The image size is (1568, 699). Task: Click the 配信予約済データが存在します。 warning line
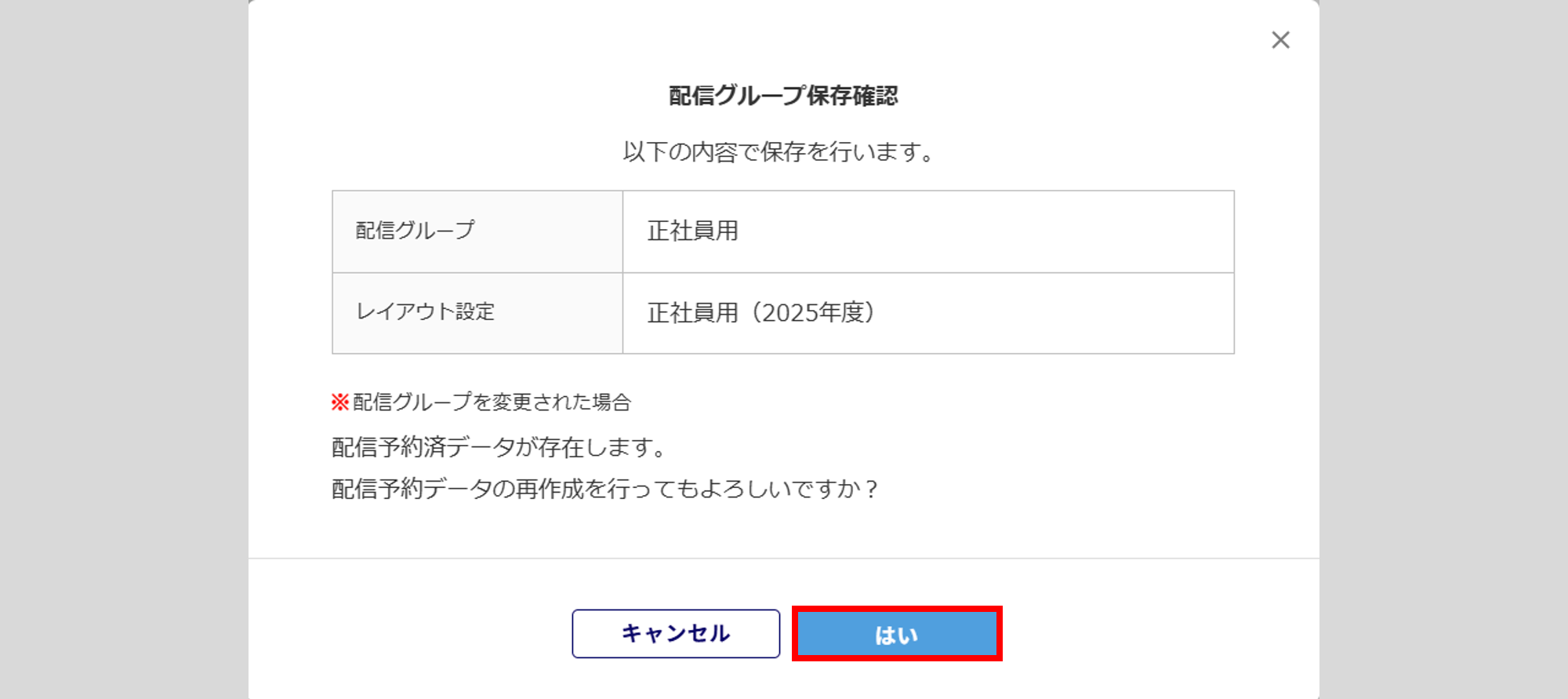point(499,447)
